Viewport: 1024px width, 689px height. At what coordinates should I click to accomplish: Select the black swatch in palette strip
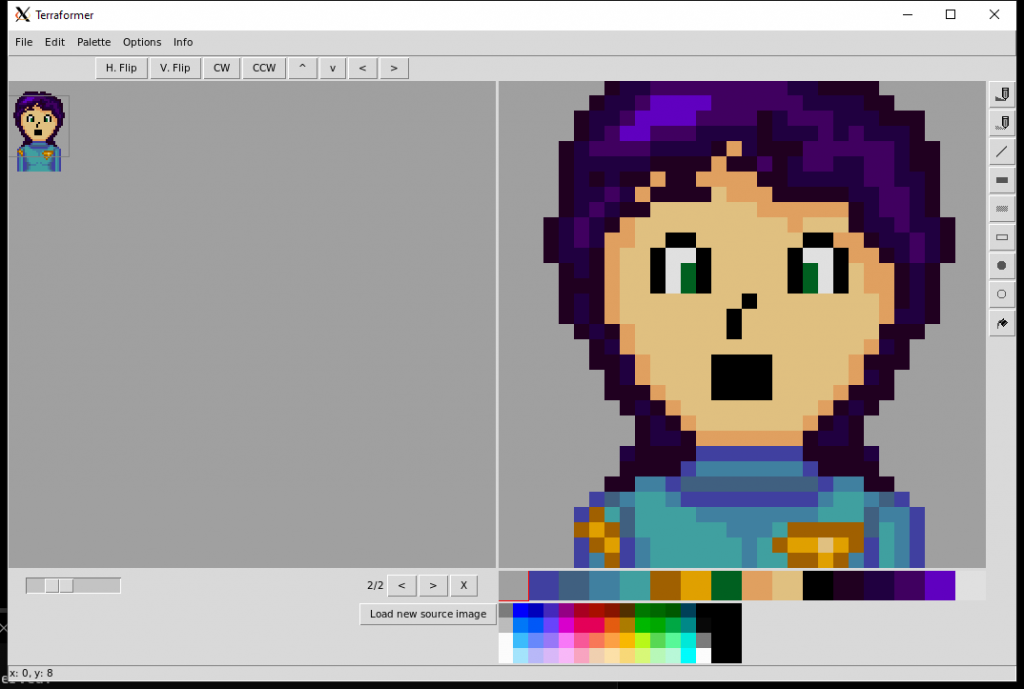[818, 586]
